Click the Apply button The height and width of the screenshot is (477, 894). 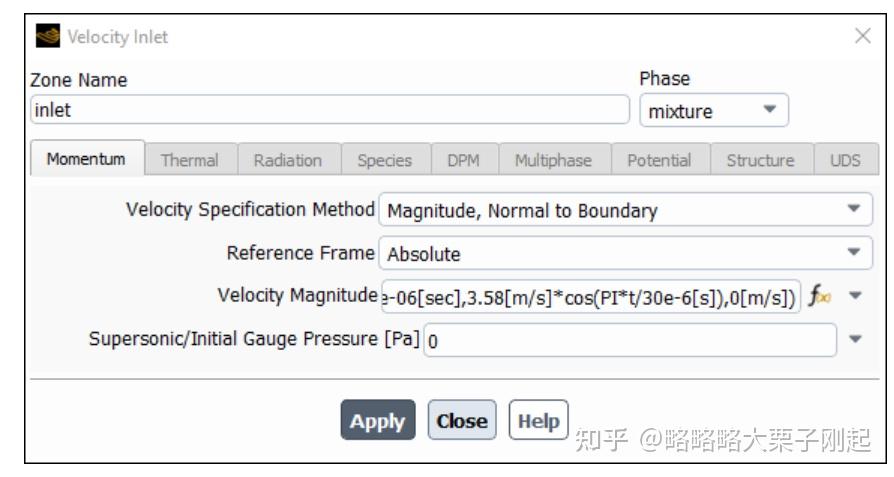pos(378,421)
